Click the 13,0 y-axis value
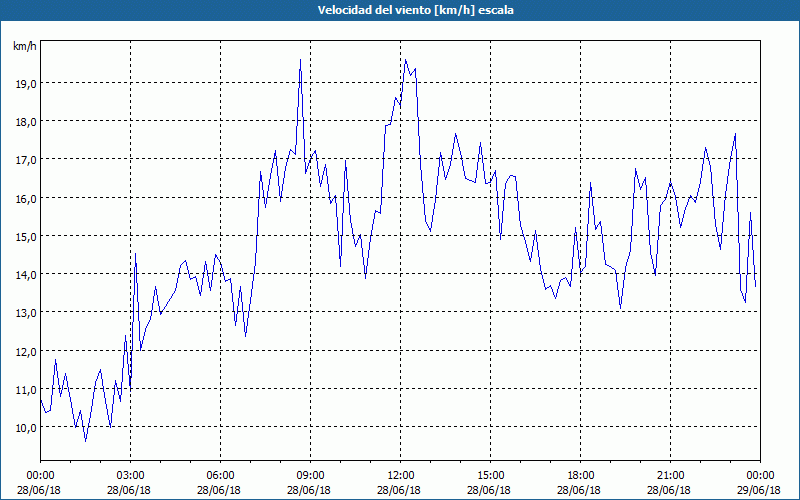 coord(26,313)
